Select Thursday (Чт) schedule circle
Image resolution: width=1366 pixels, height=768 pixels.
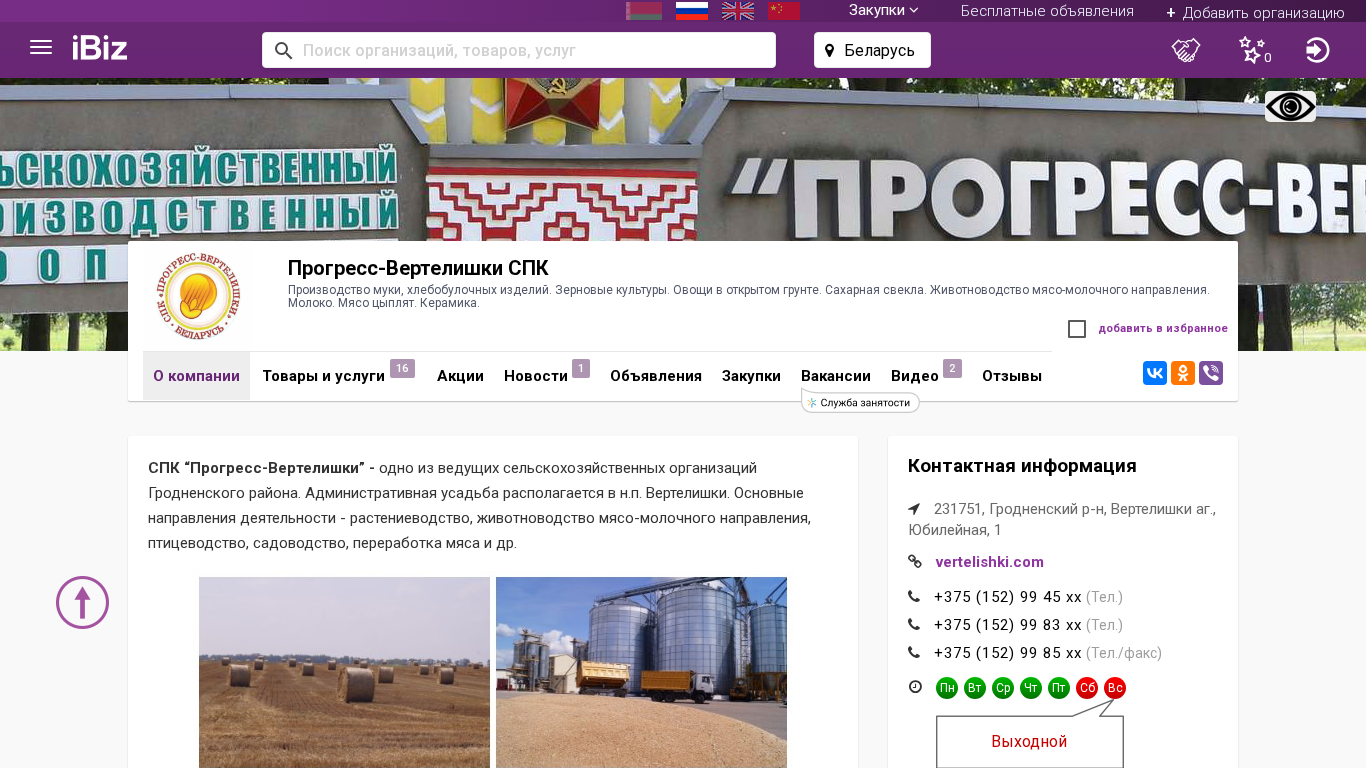(x=1031, y=688)
